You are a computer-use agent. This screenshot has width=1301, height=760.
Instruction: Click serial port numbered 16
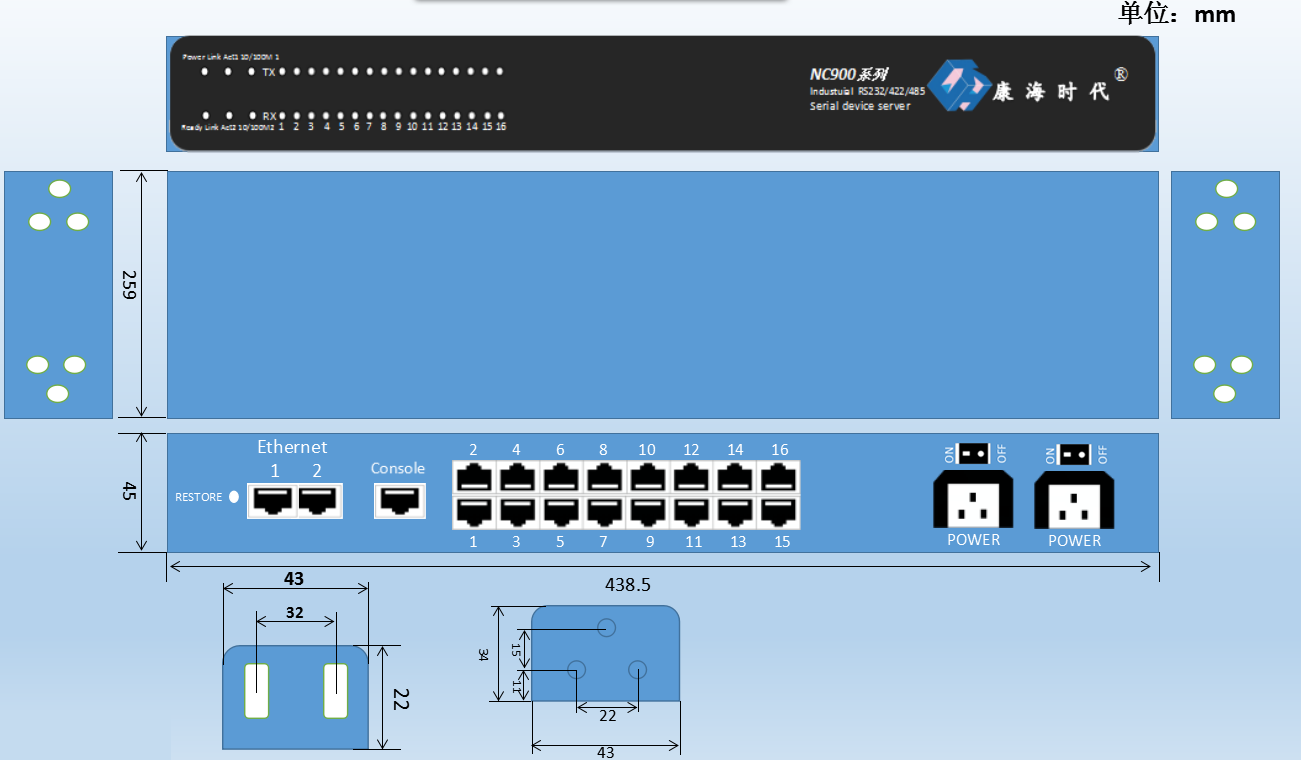point(779,477)
